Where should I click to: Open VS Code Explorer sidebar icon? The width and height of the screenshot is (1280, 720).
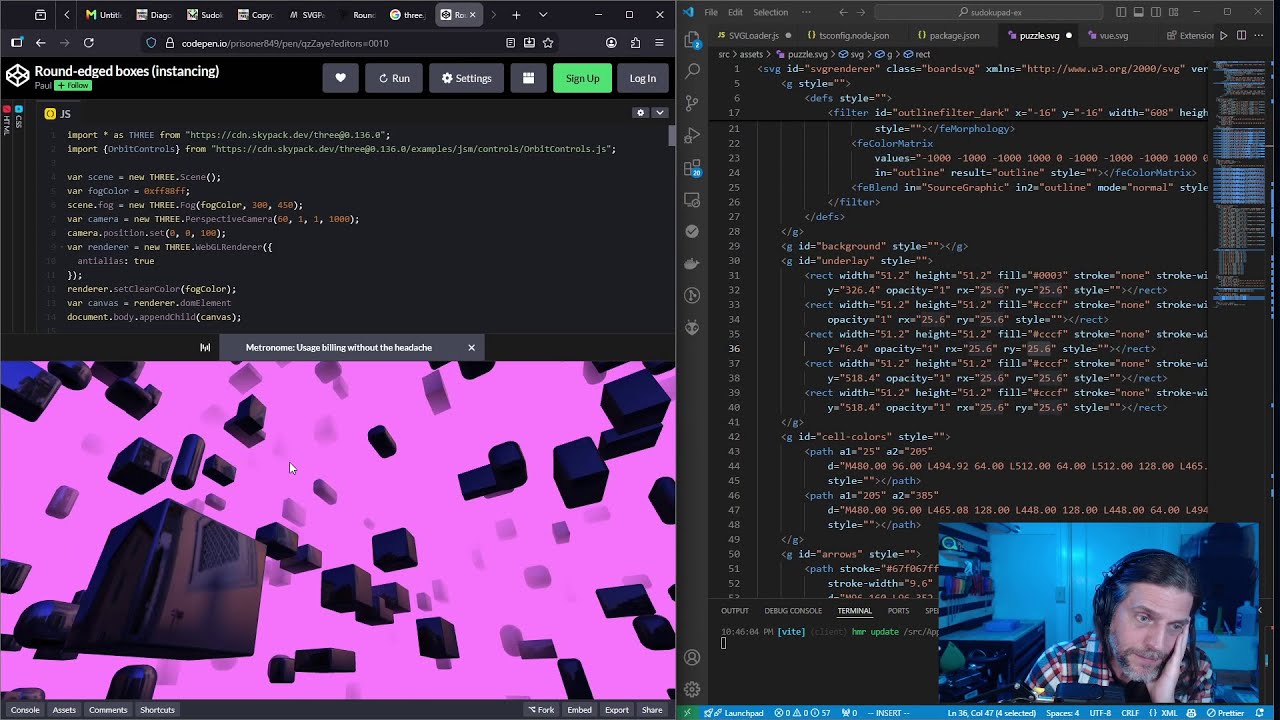[692, 40]
